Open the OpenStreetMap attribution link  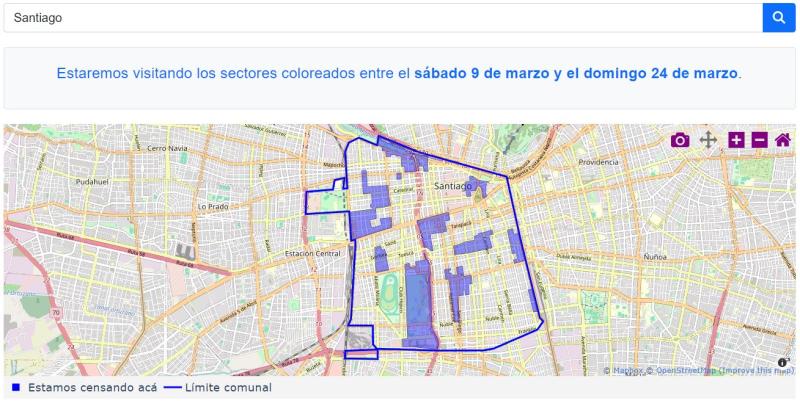pos(681,370)
